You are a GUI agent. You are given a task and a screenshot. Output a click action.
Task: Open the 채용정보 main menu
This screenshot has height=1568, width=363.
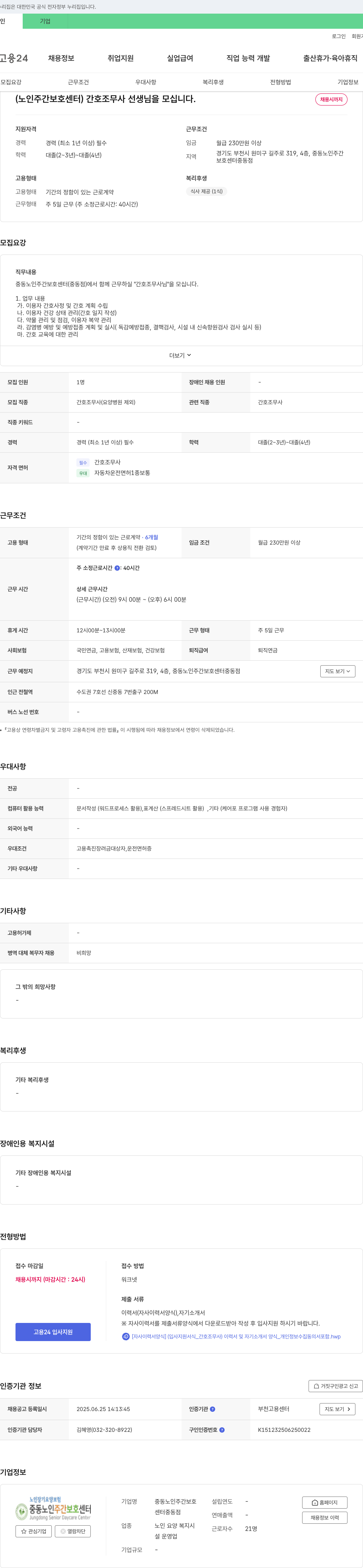(61, 59)
